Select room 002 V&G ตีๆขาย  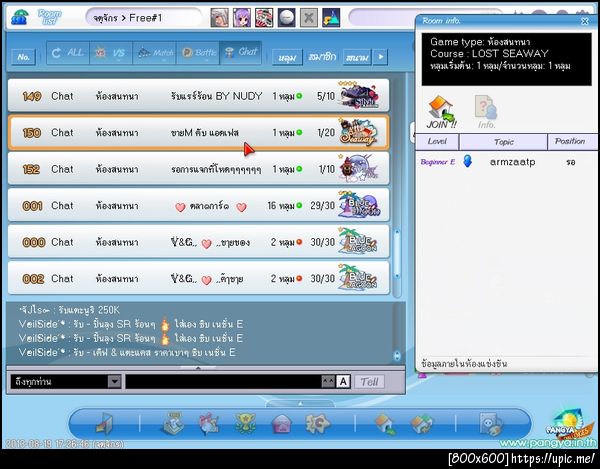coord(198,278)
